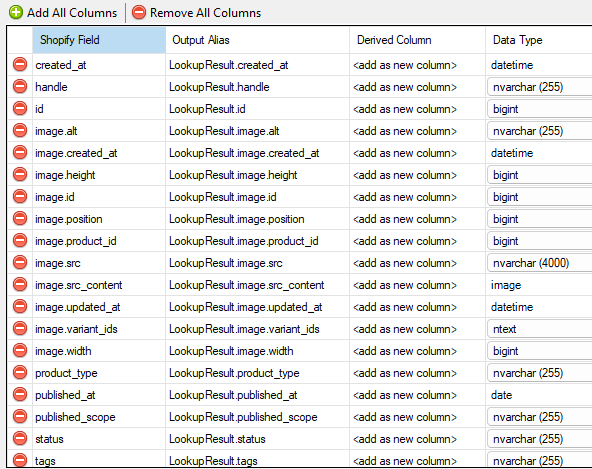Remove the tags column row
This screenshot has height=469, width=592.
20,460
